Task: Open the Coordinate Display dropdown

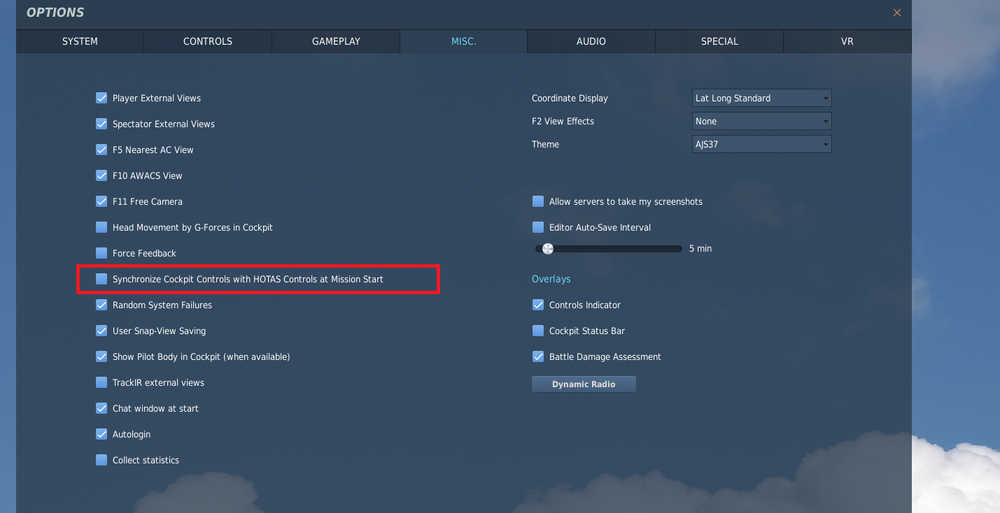Action: click(x=761, y=98)
